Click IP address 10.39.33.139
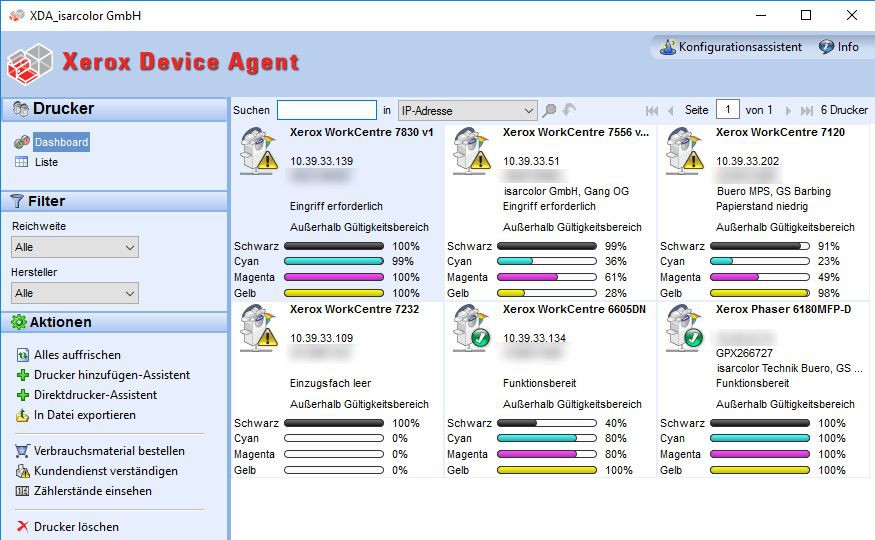Image resolution: width=875 pixels, height=540 pixels. pos(321,161)
